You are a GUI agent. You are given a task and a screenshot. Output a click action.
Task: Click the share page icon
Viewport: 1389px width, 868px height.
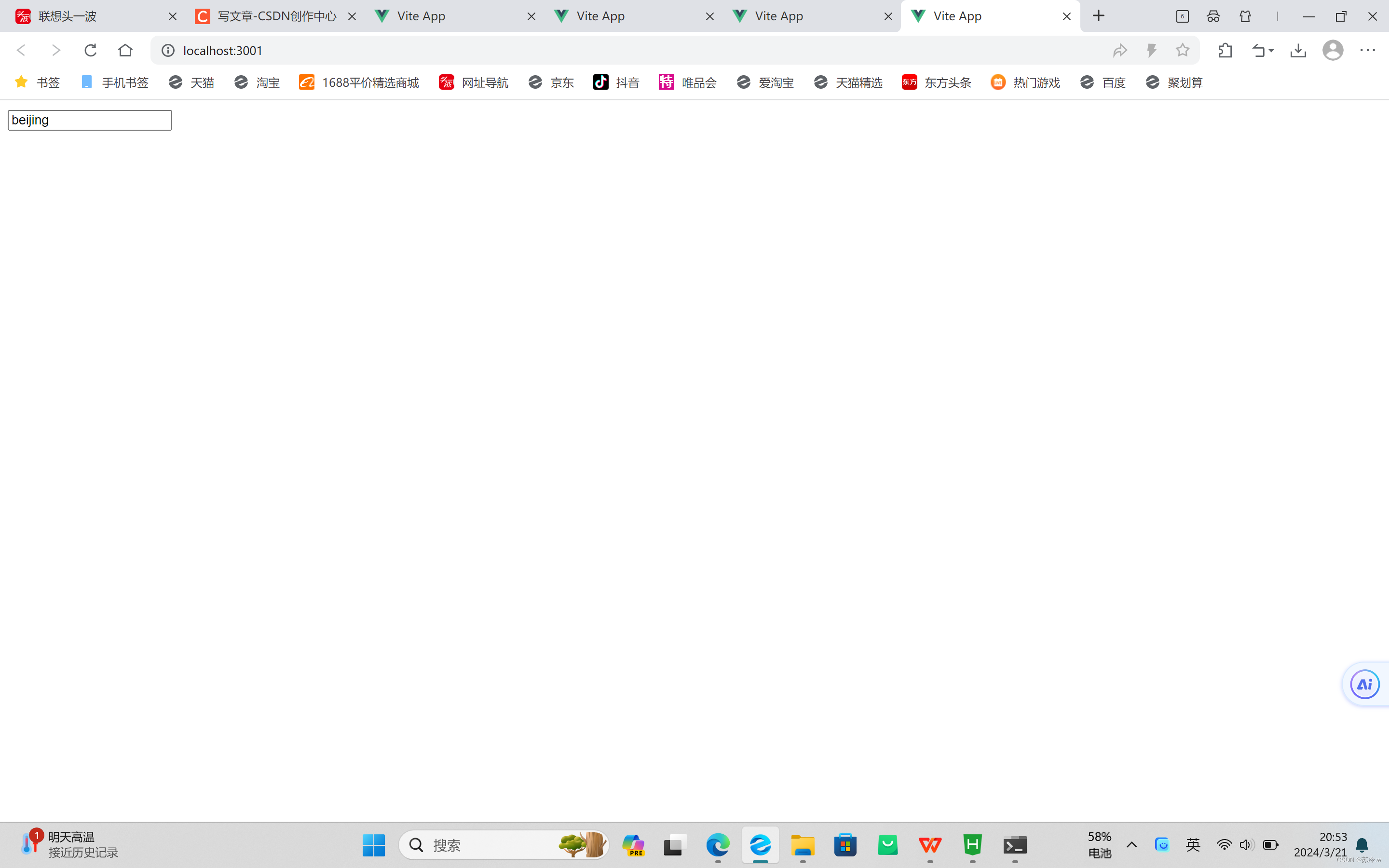click(x=1120, y=50)
